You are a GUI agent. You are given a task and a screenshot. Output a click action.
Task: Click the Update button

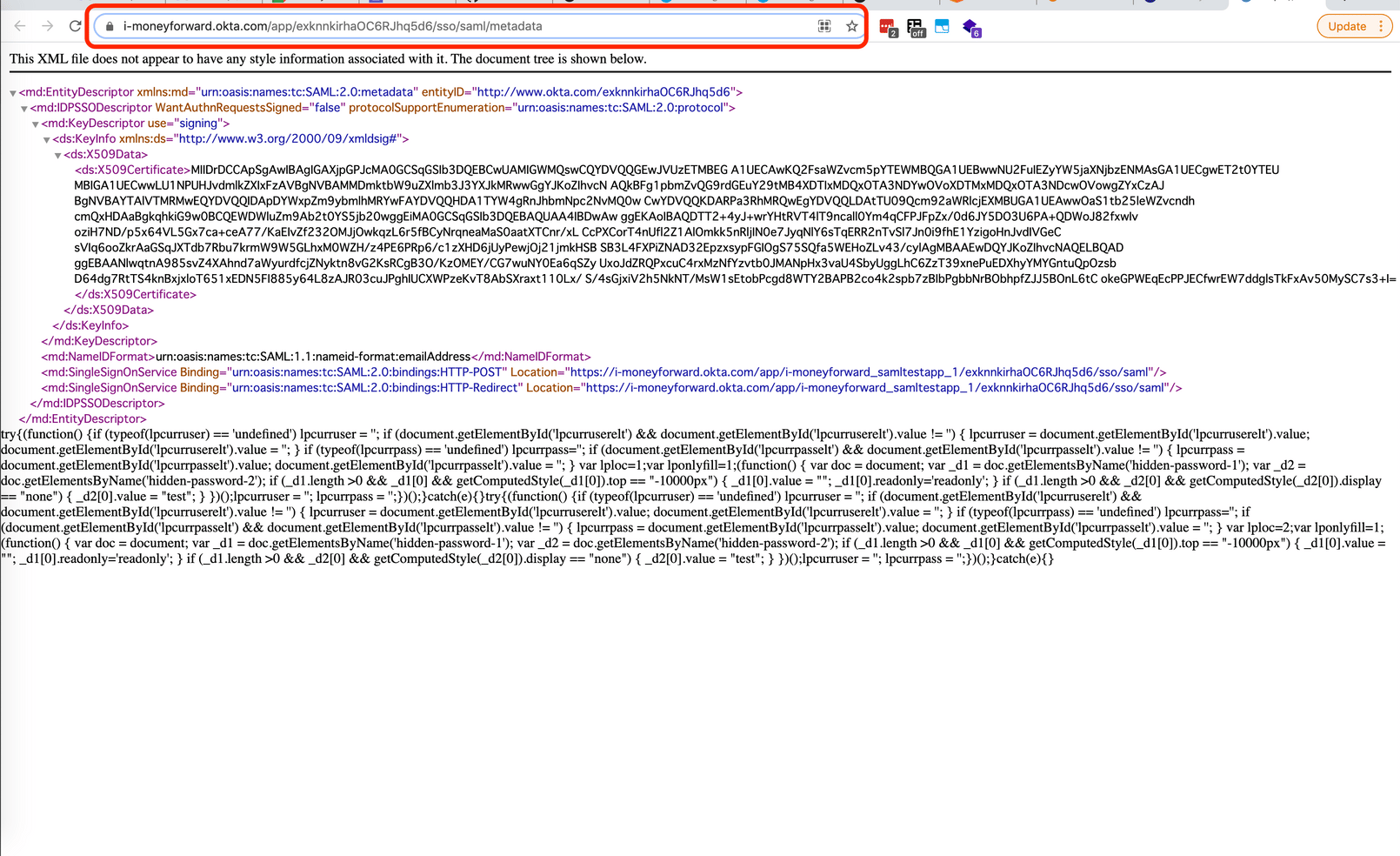[1347, 26]
